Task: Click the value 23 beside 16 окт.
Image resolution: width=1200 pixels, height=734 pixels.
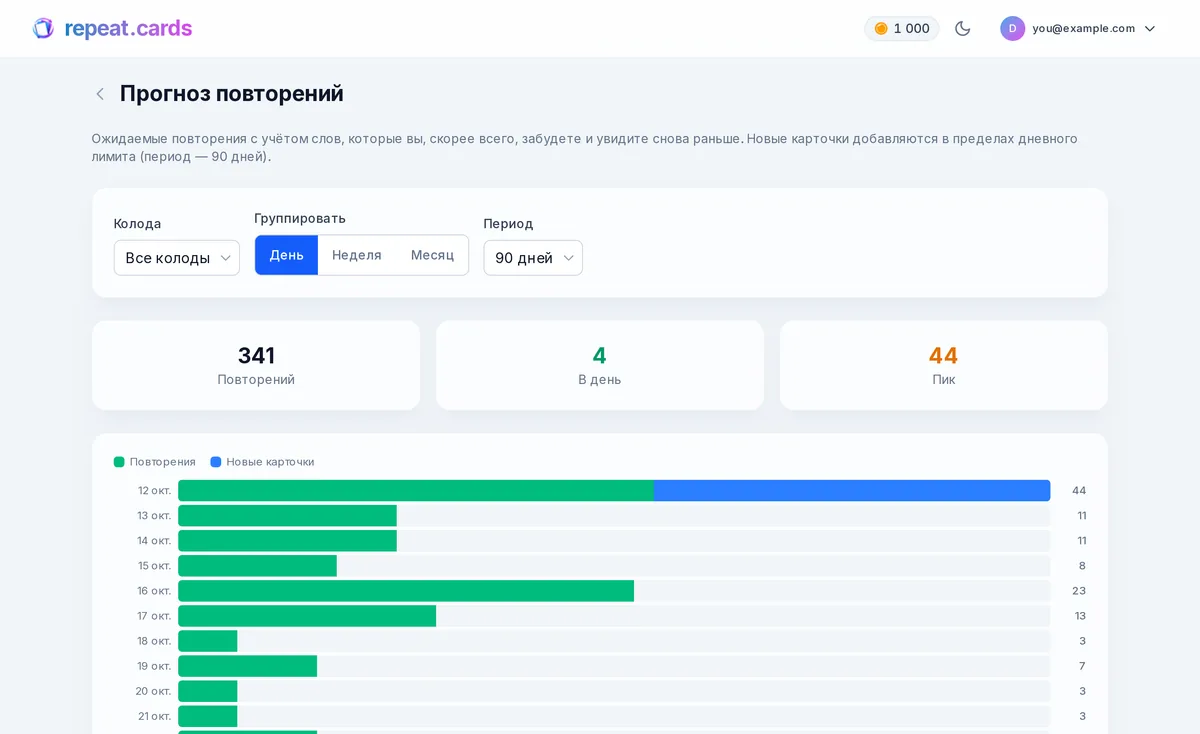Action: coord(1079,591)
